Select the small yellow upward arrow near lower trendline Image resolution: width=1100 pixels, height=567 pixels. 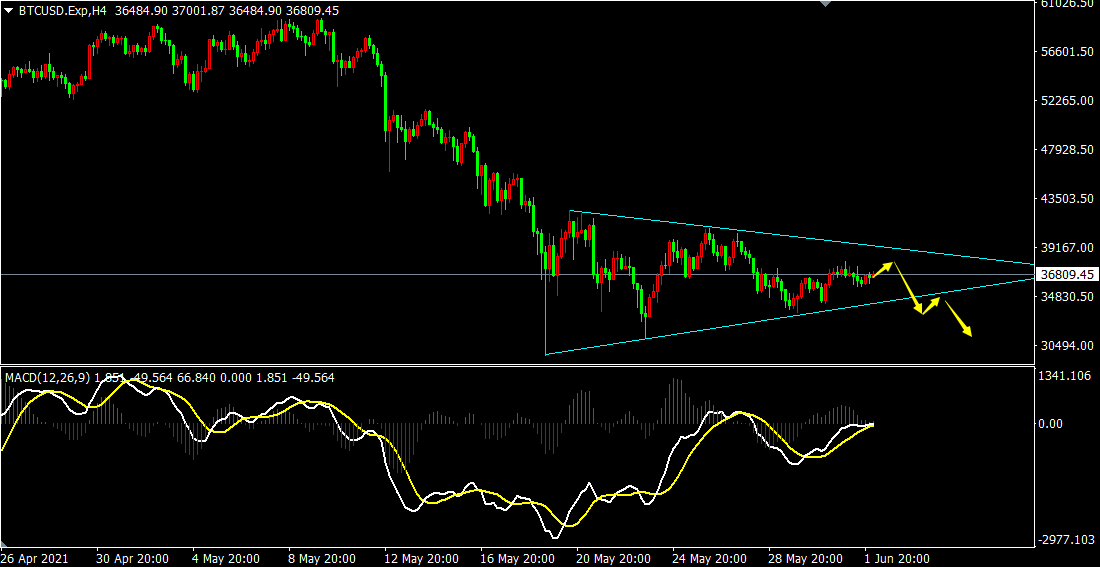click(931, 304)
